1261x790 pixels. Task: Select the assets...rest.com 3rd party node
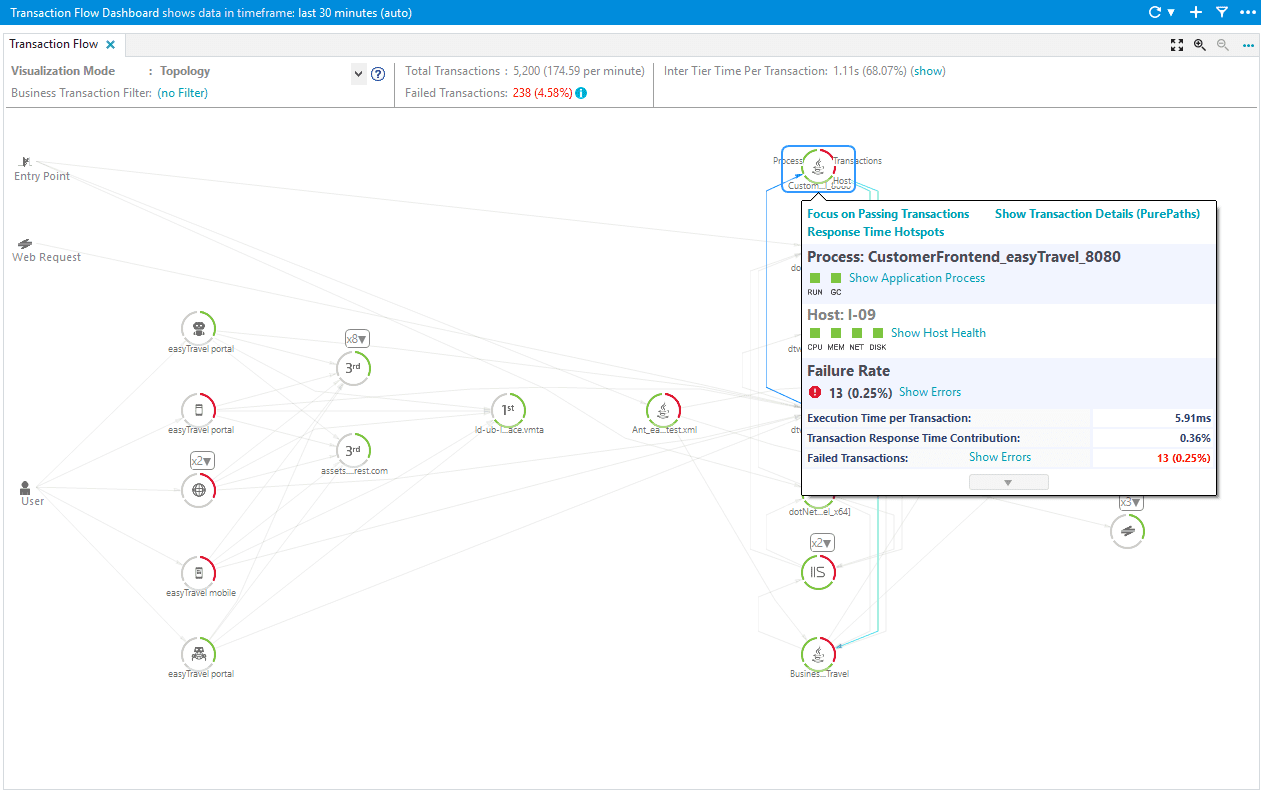(353, 449)
